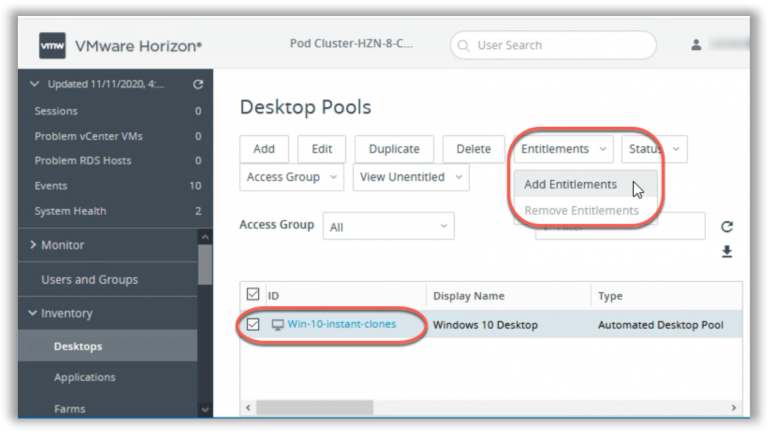Collapse the Inventory section
Screen dimensions: 768x435
click(x=35, y=313)
